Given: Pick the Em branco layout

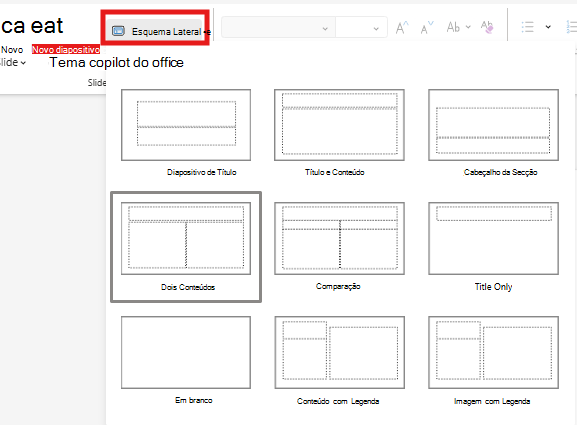Looking at the screenshot, I should click(186, 360).
